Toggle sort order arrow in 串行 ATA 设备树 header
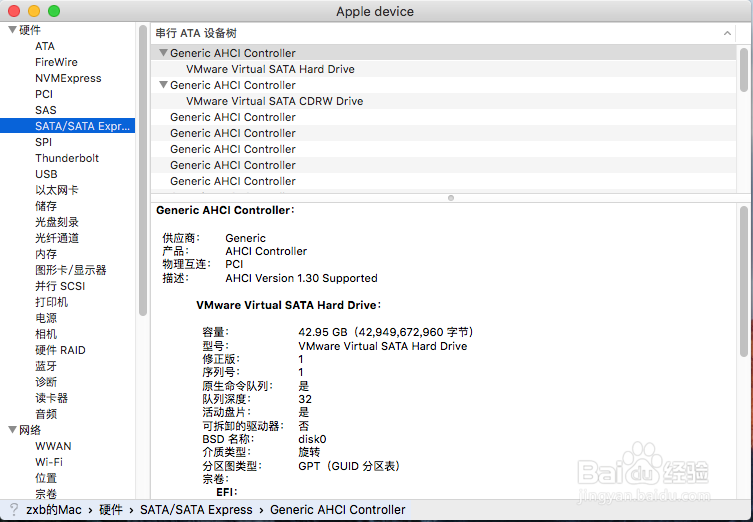This screenshot has height=522, width=753. click(727, 33)
